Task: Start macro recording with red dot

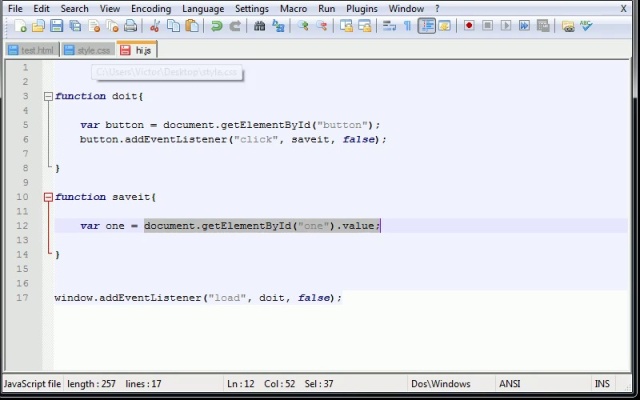Action: [469, 26]
